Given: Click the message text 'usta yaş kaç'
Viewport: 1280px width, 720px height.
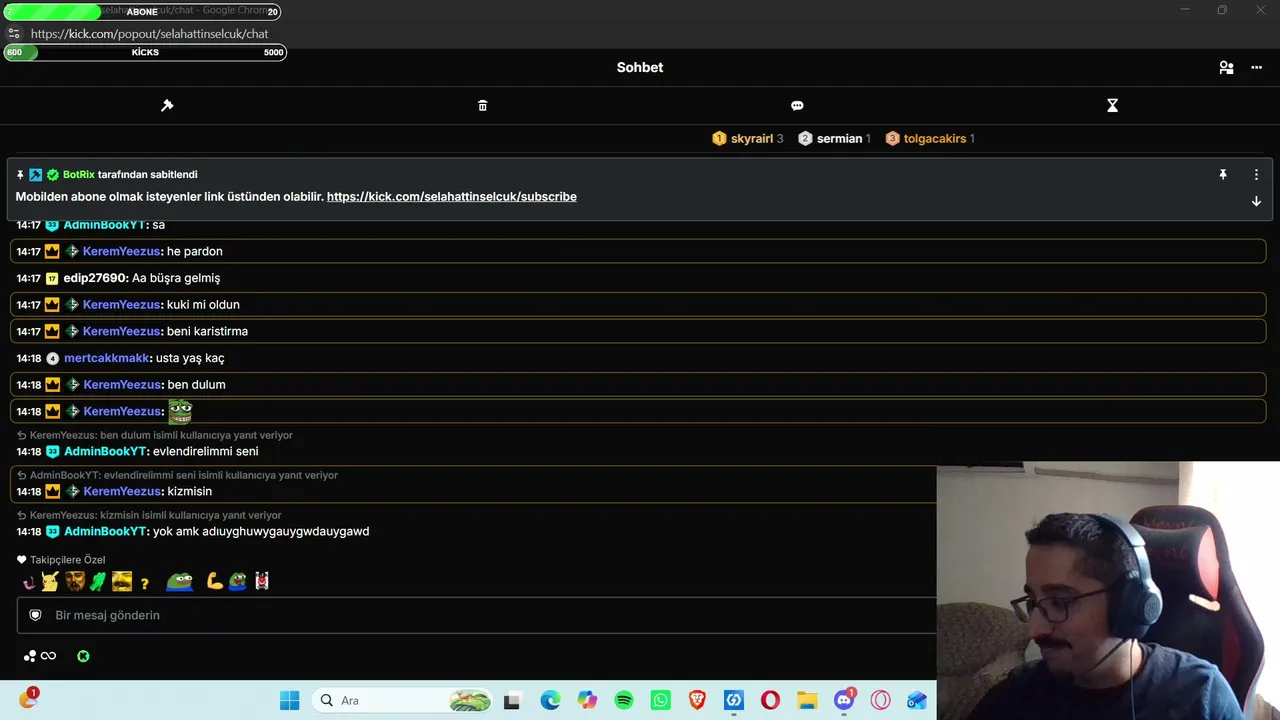Looking at the screenshot, I should 190,358.
